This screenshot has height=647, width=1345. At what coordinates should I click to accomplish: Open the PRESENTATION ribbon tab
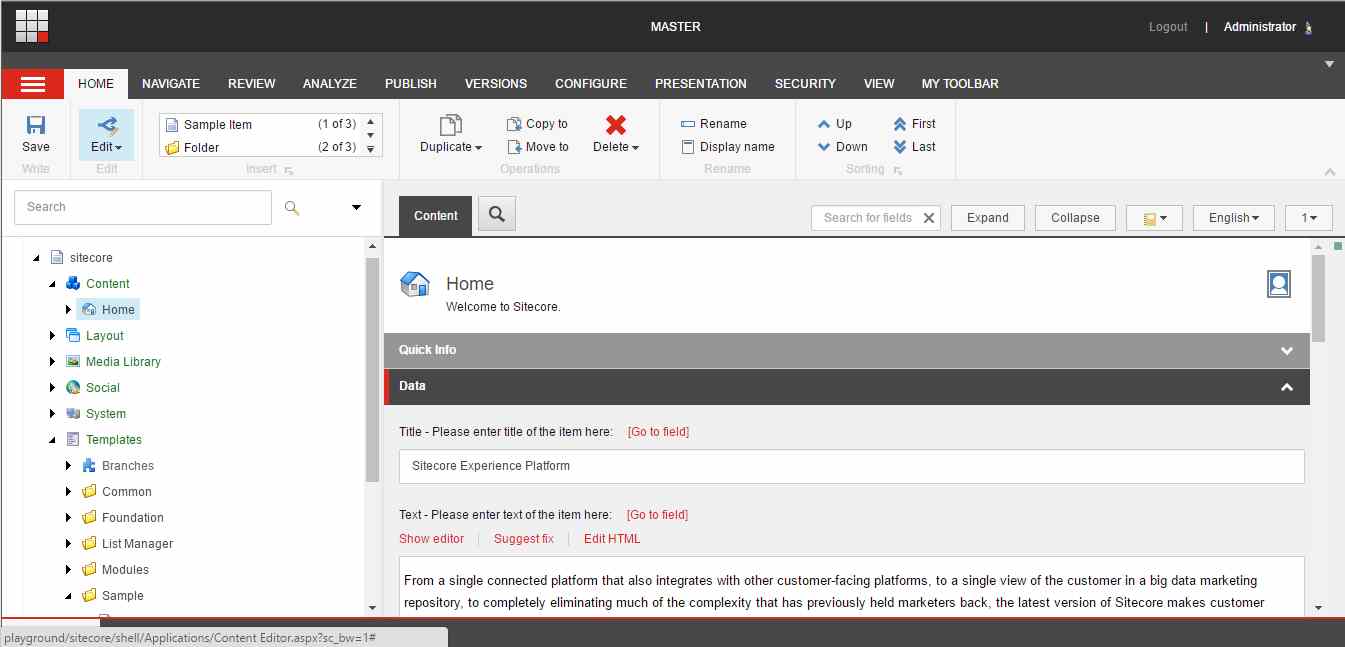click(x=701, y=84)
